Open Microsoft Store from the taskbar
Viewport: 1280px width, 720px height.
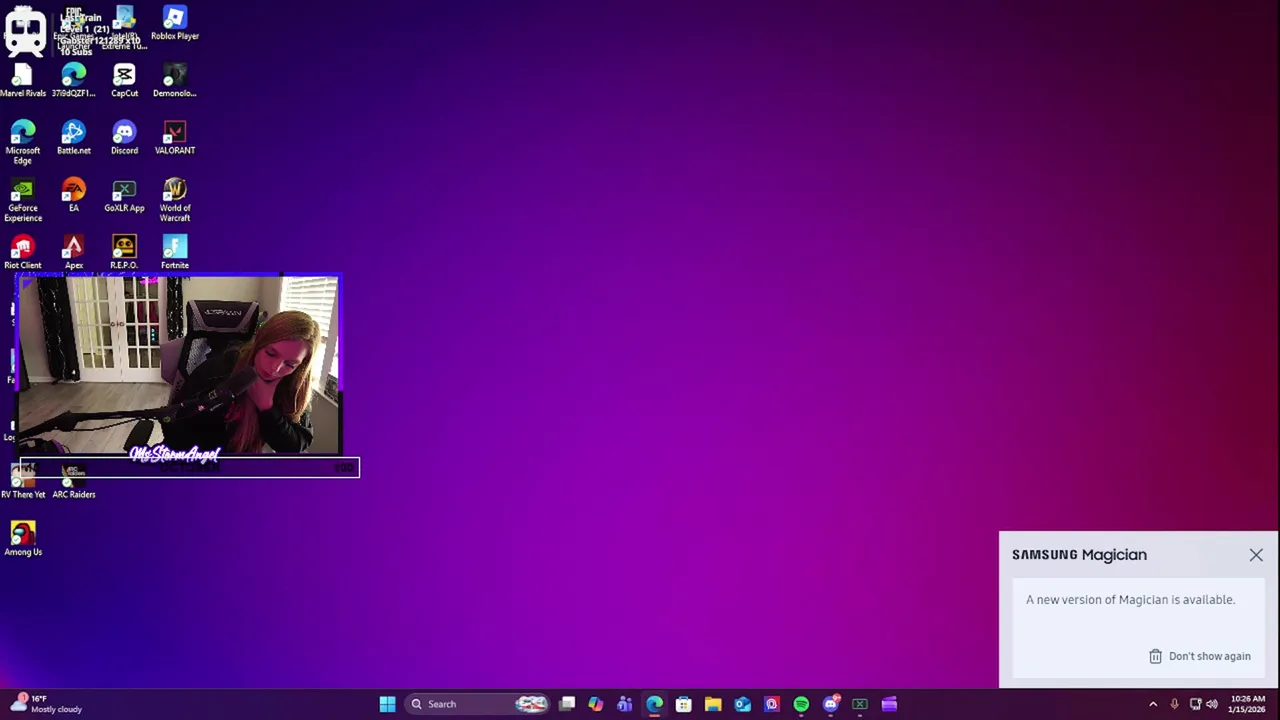(x=684, y=704)
